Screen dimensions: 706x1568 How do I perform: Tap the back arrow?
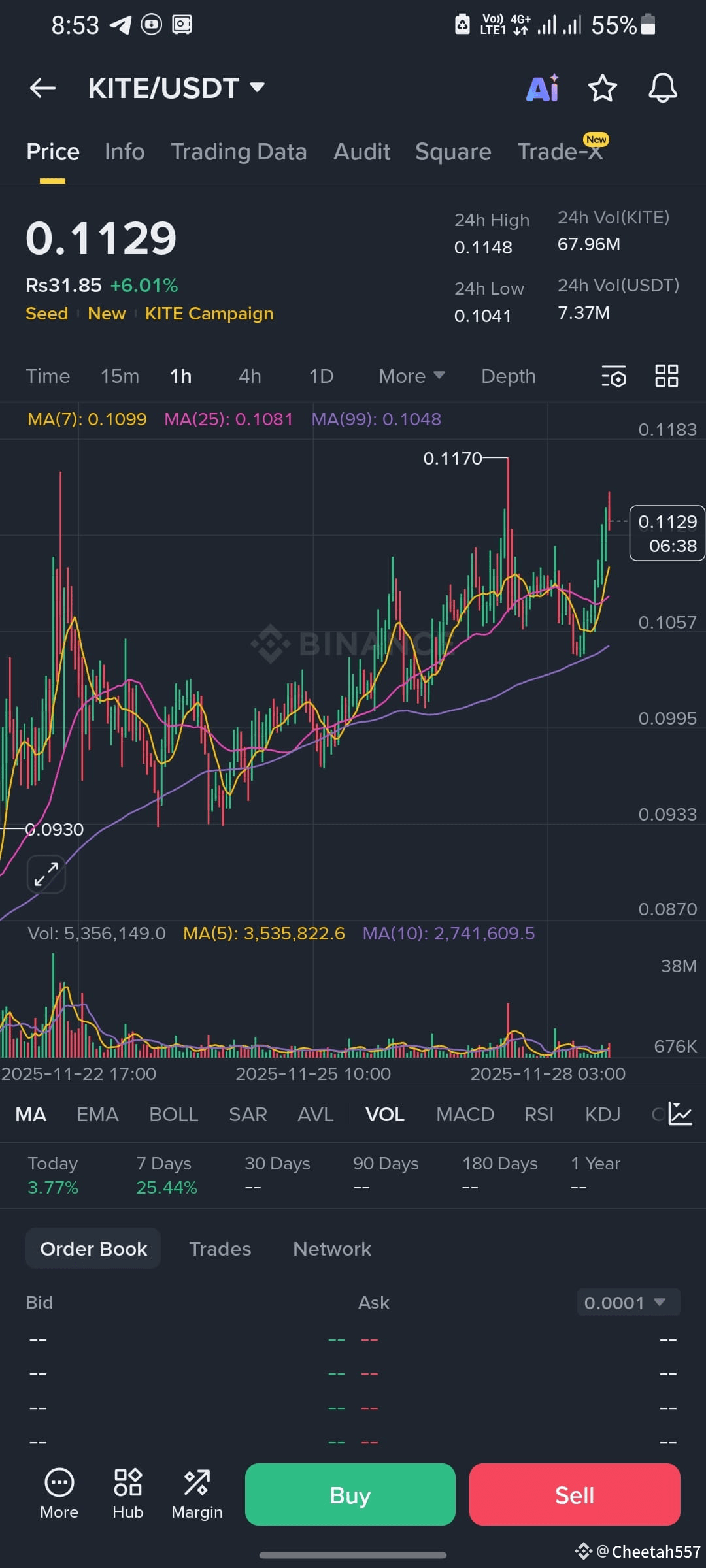[42, 88]
